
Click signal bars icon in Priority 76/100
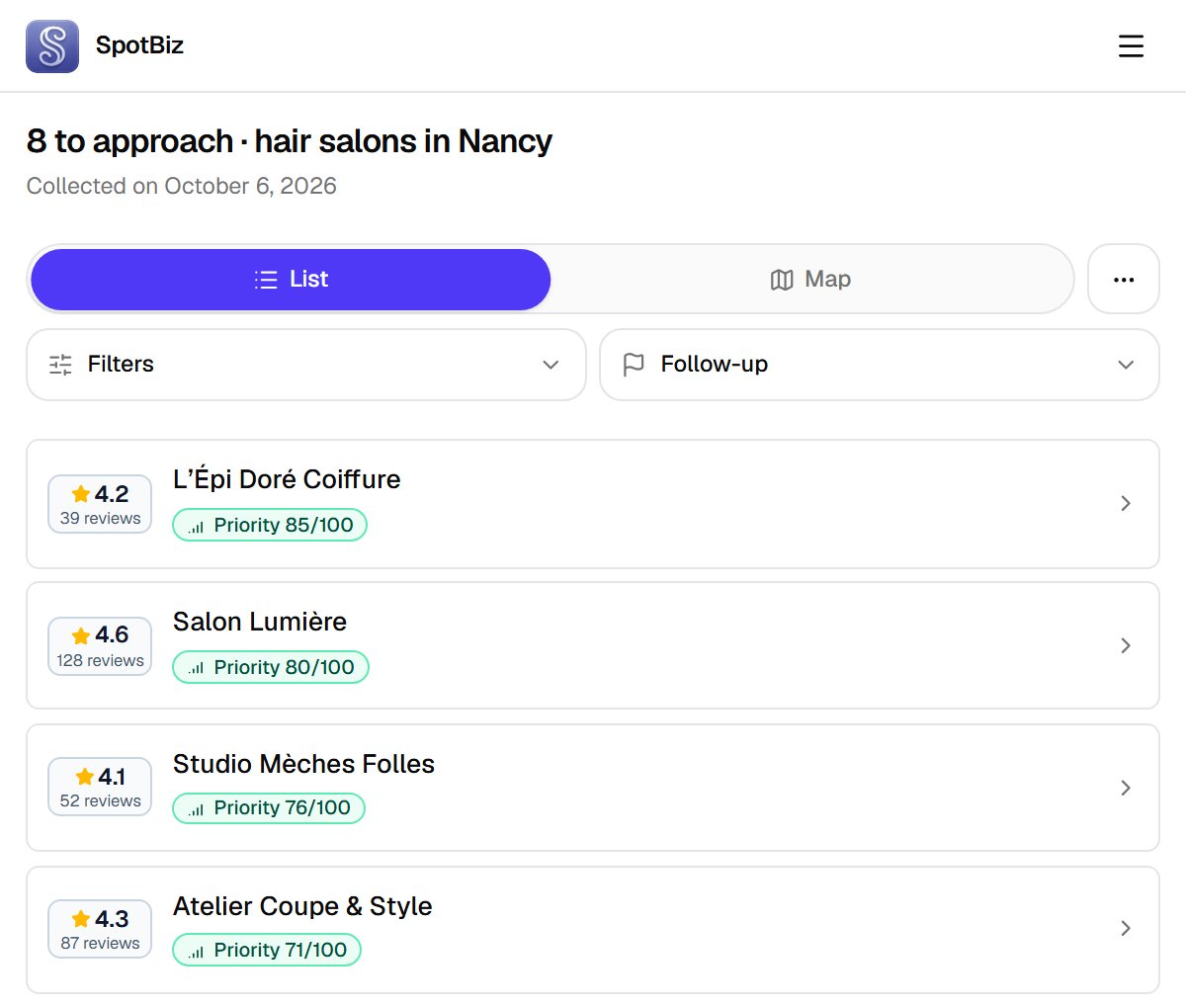tap(196, 809)
